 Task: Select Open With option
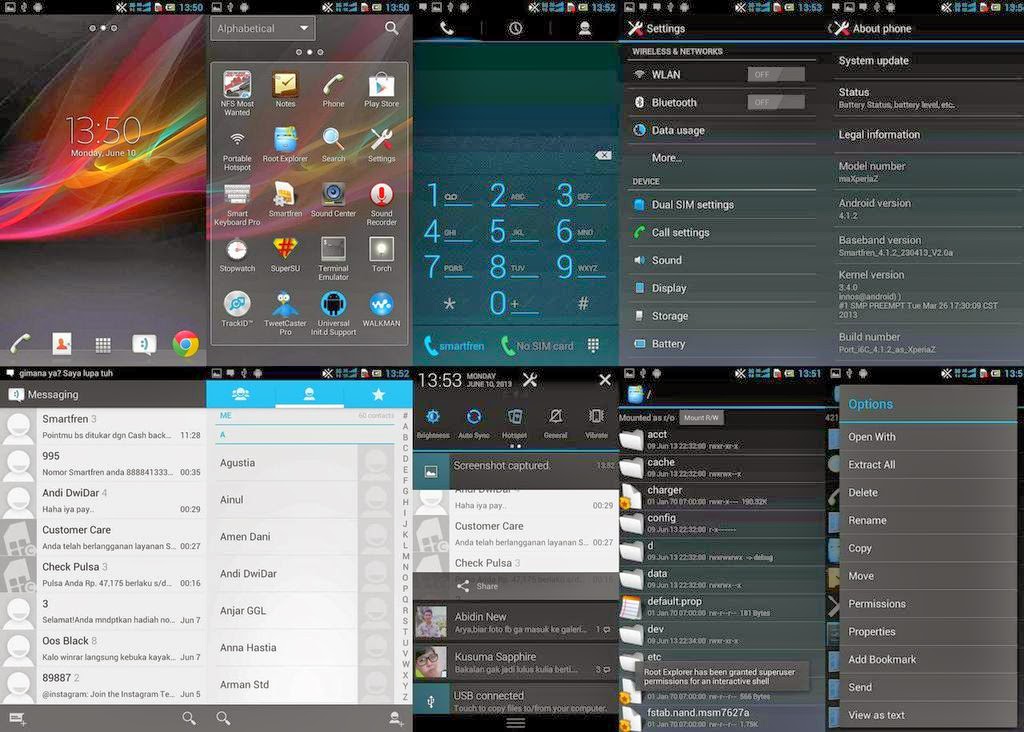click(x=927, y=436)
